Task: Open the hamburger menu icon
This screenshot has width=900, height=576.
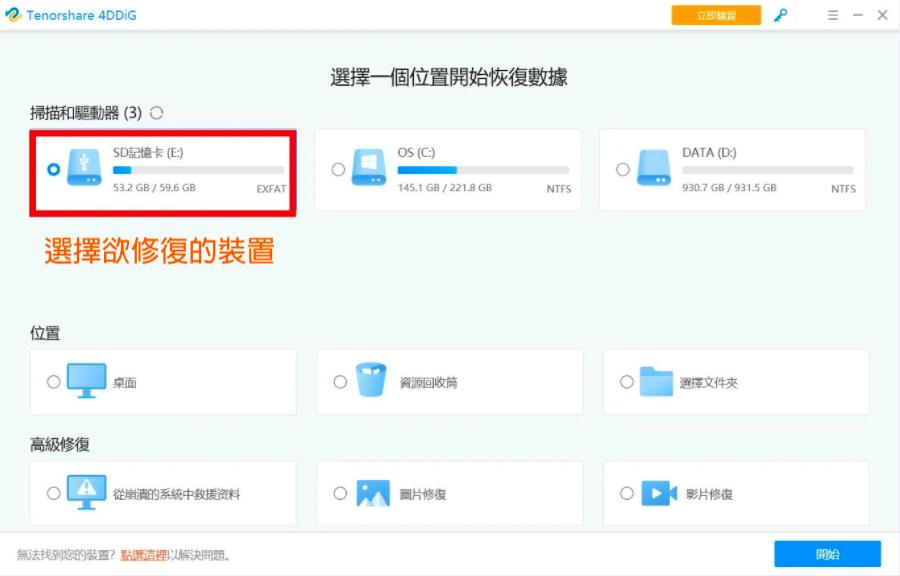Action: (833, 15)
